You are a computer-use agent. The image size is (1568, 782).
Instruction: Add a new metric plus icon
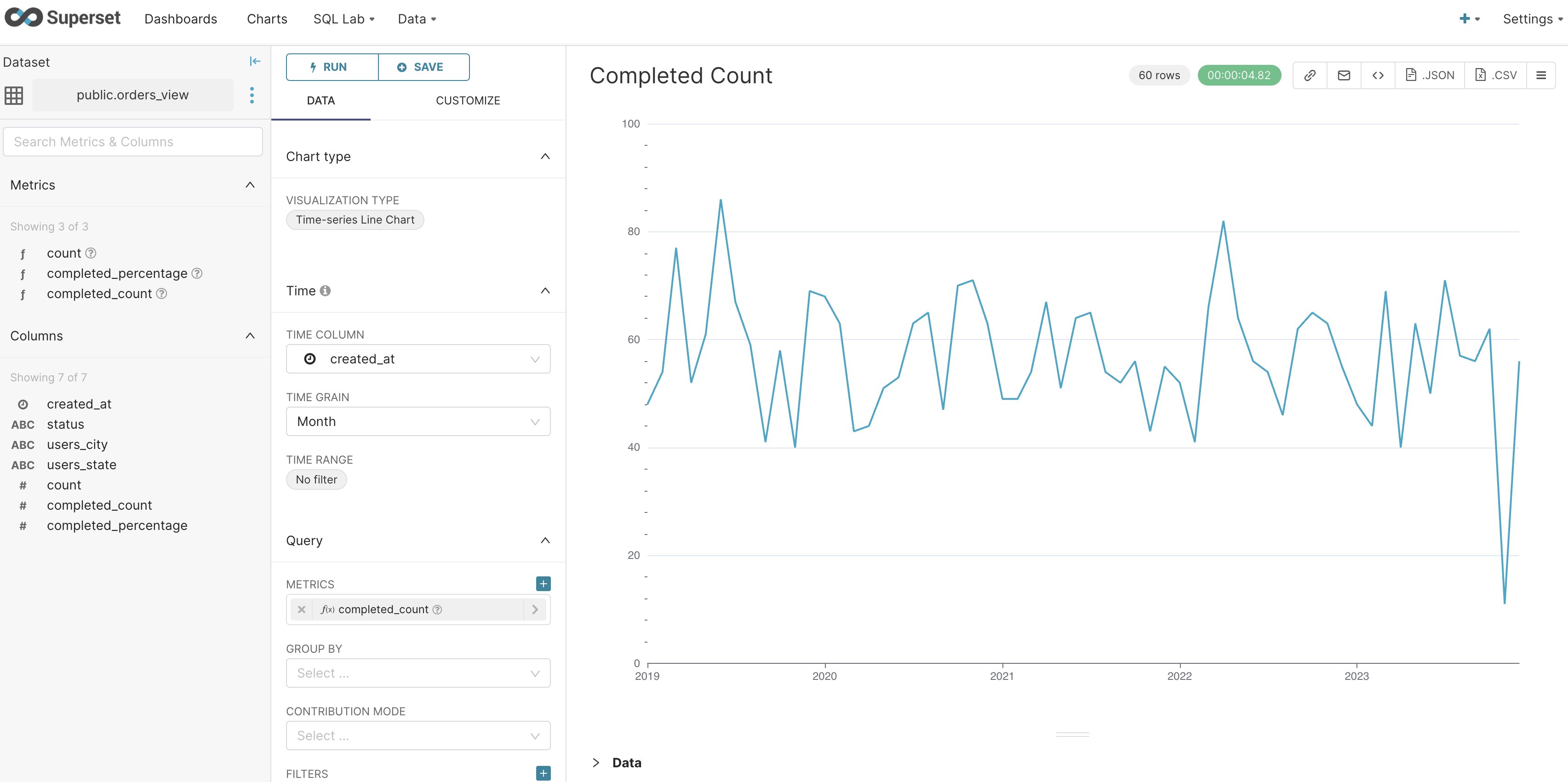(x=543, y=583)
